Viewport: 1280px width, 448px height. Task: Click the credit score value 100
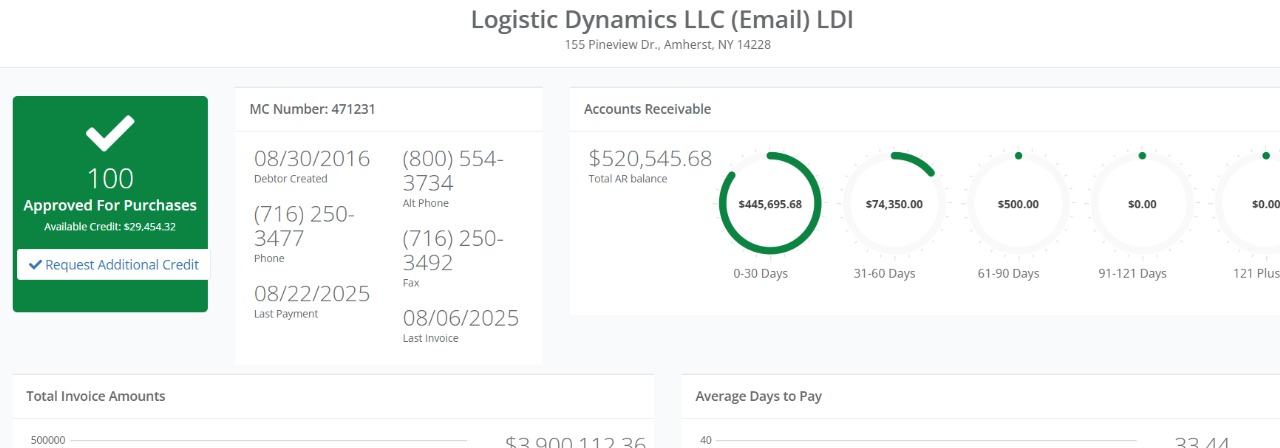coord(110,179)
